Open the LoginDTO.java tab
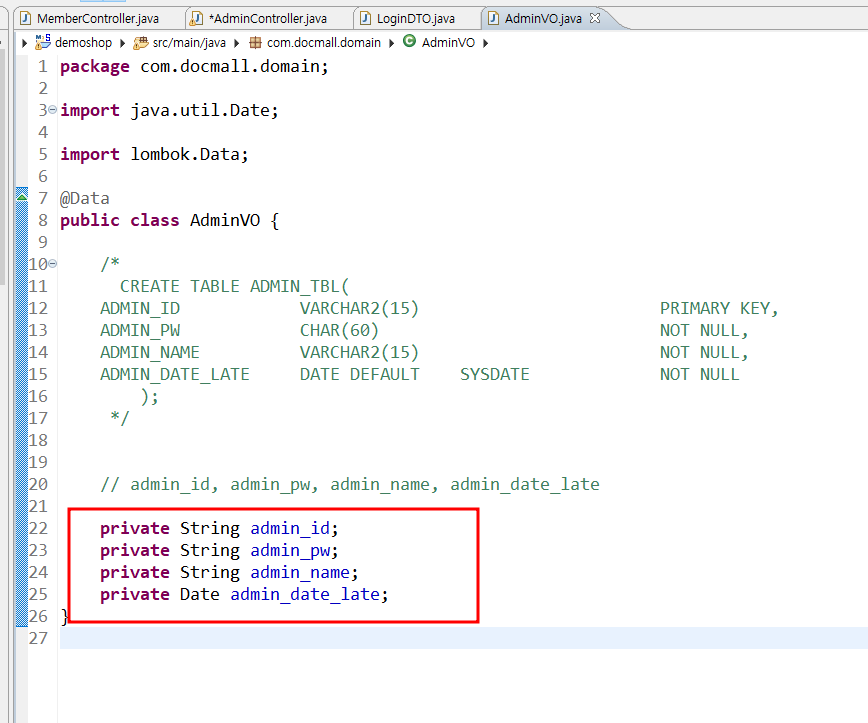Viewport: 868px width, 723px height. tap(416, 18)
